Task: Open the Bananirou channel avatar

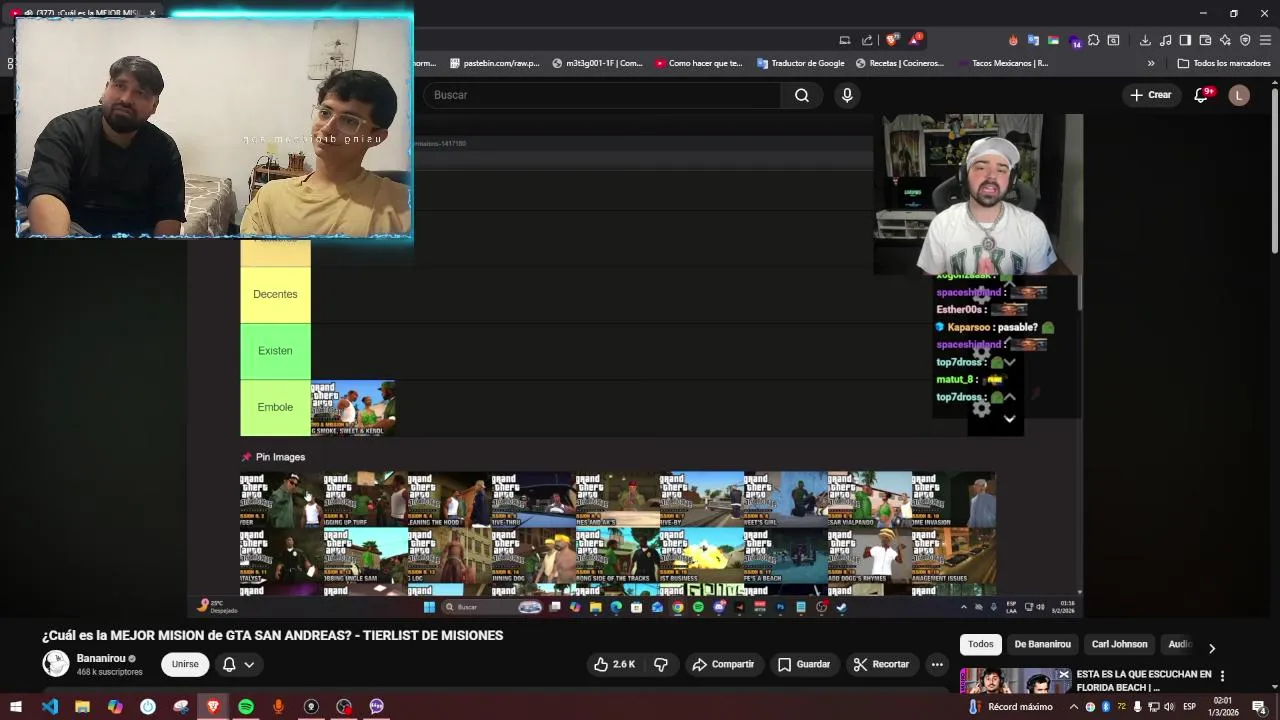Action: 56,664
